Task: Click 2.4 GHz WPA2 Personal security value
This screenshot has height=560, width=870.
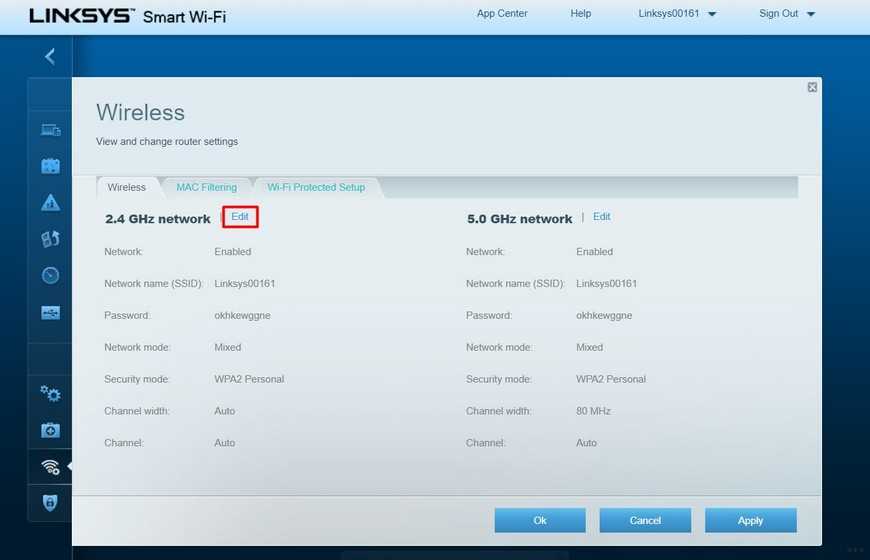Action: [249, 379]
